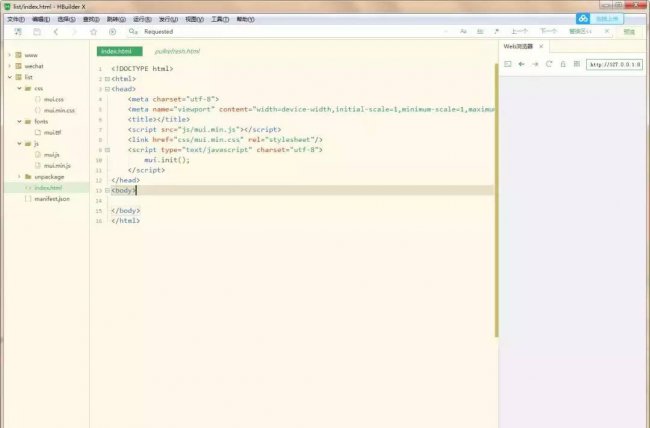Click the Web browser devtools toggle icon
Screen dimensions: 650x428
pyautogui.click(x=508, y=64)
